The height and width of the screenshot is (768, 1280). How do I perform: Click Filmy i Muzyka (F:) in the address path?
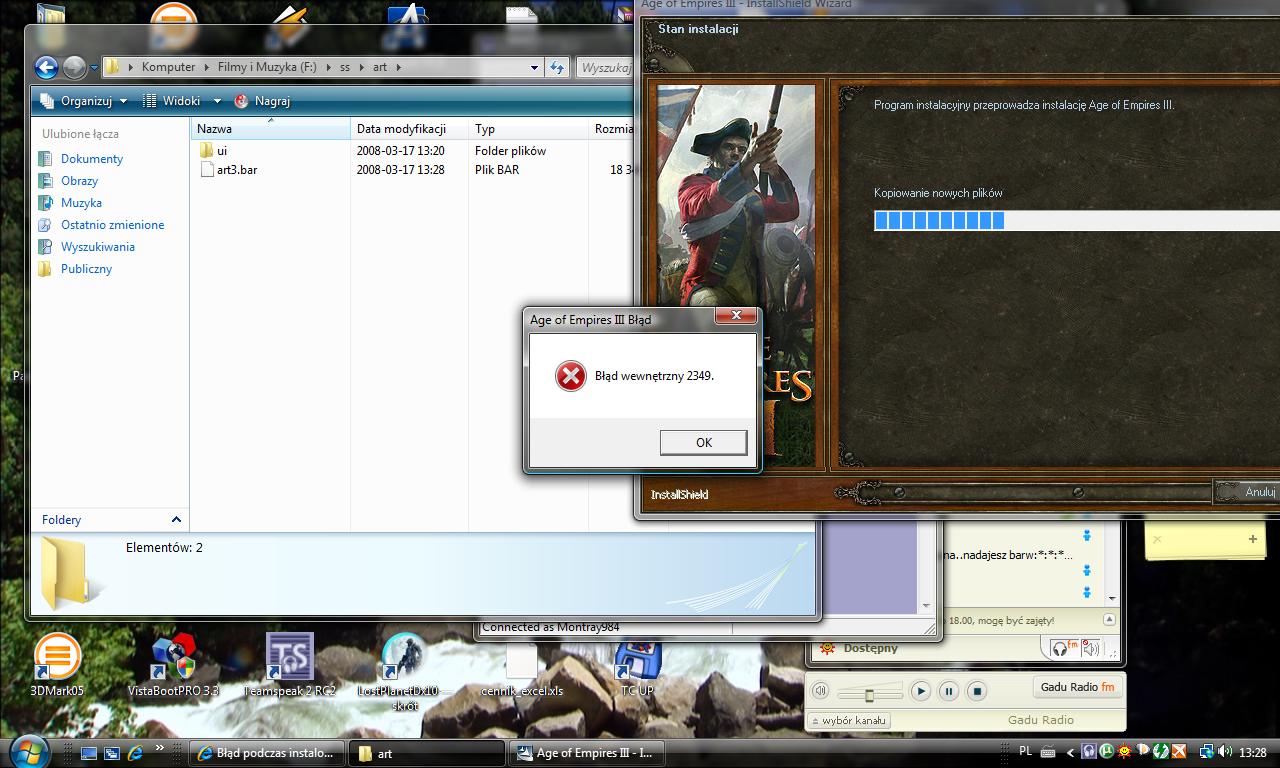point(267,67)
